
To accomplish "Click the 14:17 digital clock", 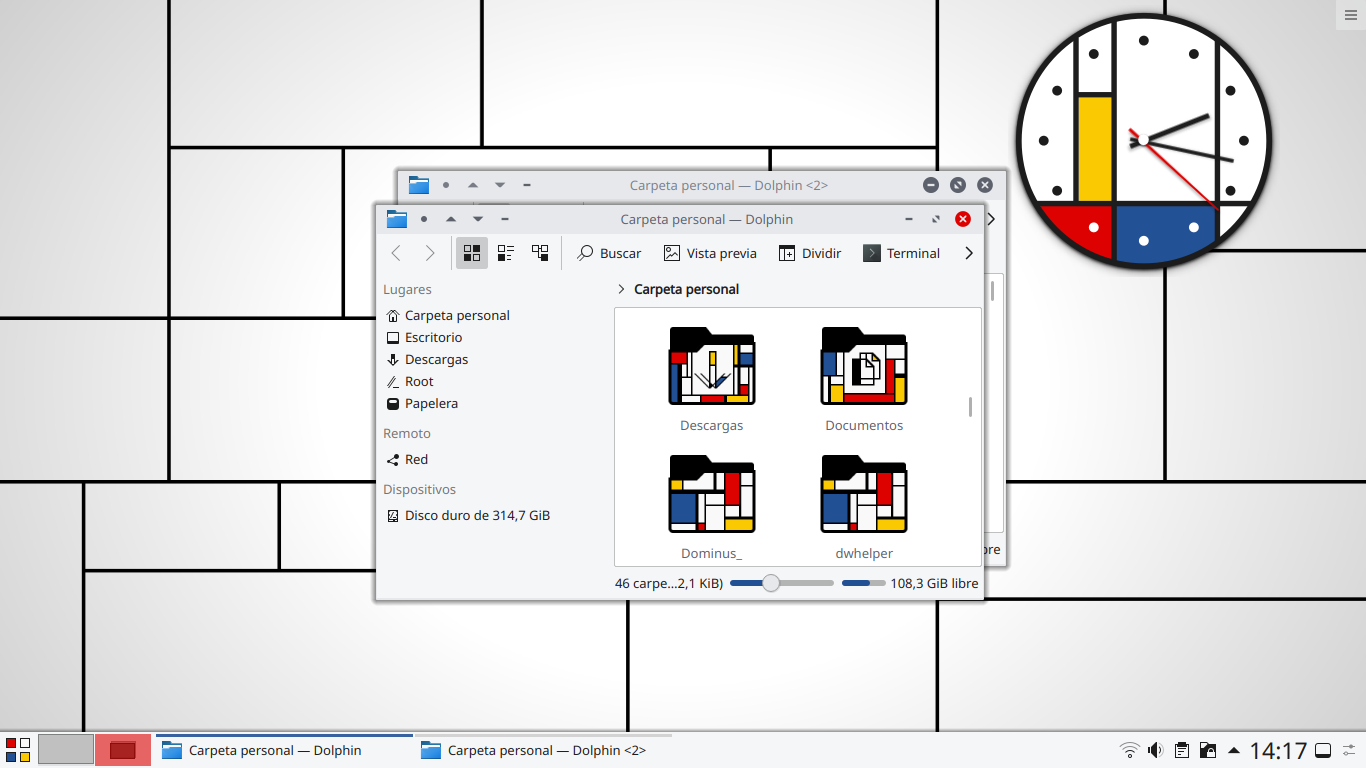I will coord(1279,750).
